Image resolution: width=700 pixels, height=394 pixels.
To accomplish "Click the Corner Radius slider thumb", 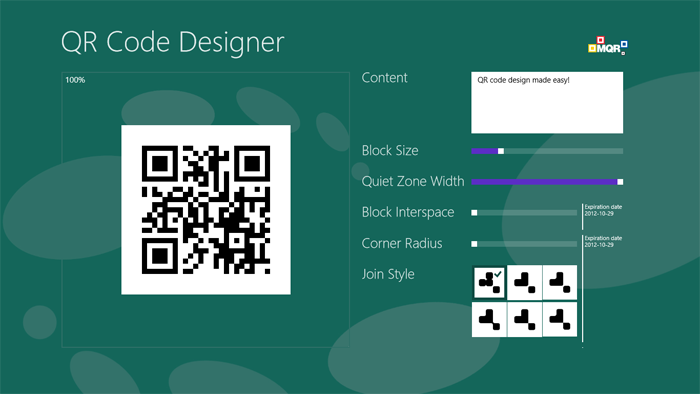I will [x=474, y=244].
